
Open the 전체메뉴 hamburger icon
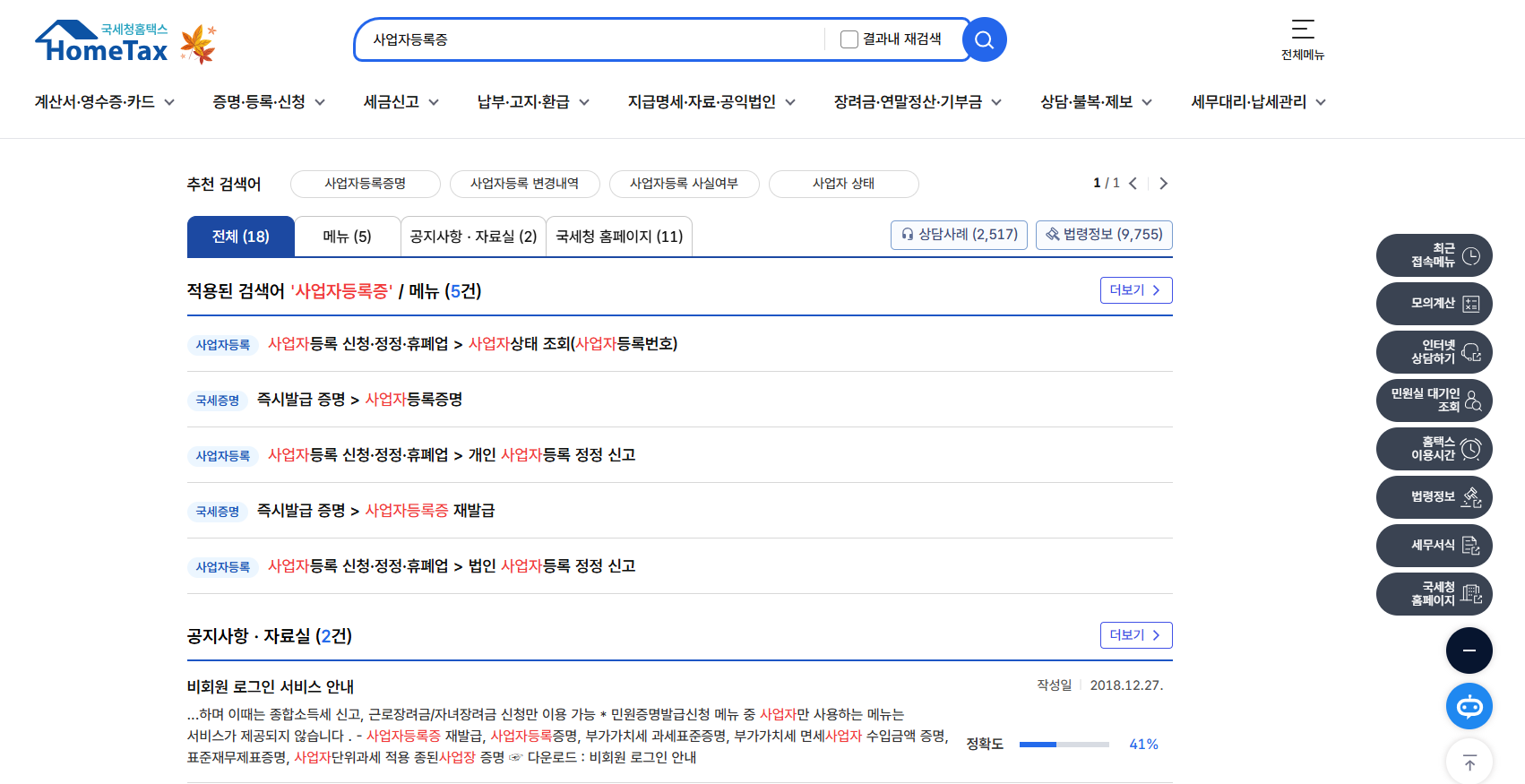[x=1303, y=30]
